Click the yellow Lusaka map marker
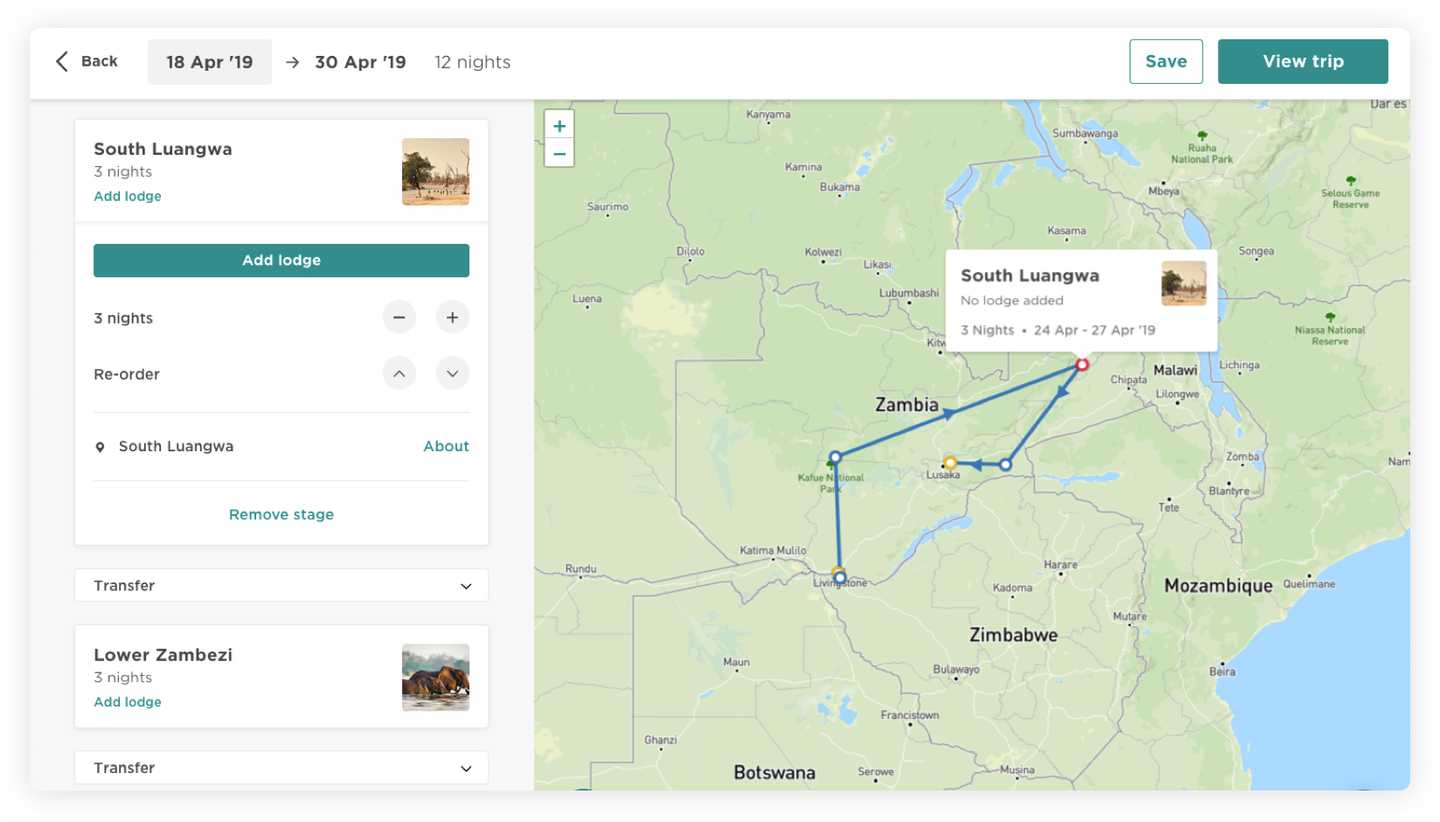 click(950, 463)
